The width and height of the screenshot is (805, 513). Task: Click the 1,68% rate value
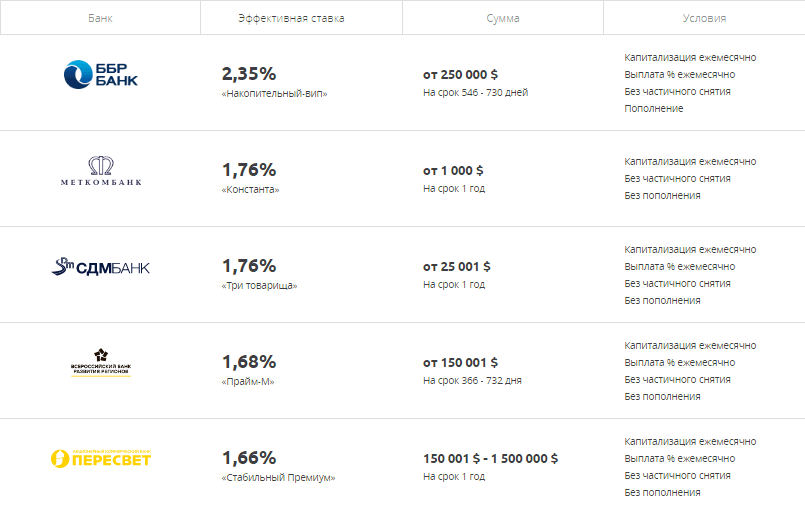coord(249,362)
